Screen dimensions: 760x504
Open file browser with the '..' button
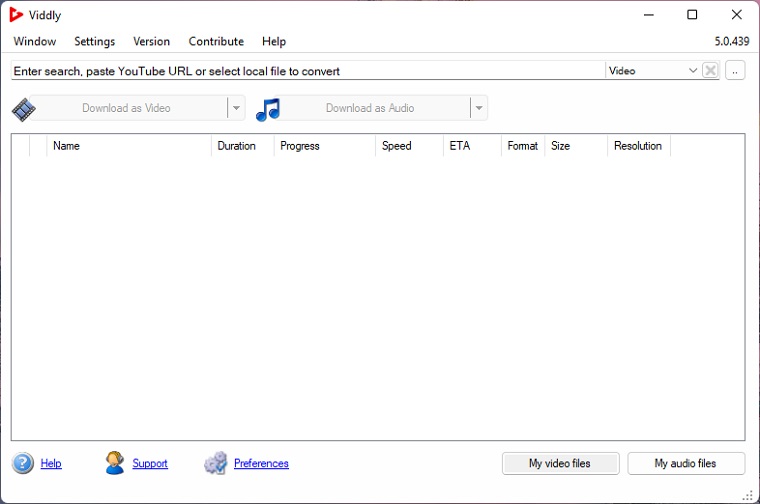[735, 71]
